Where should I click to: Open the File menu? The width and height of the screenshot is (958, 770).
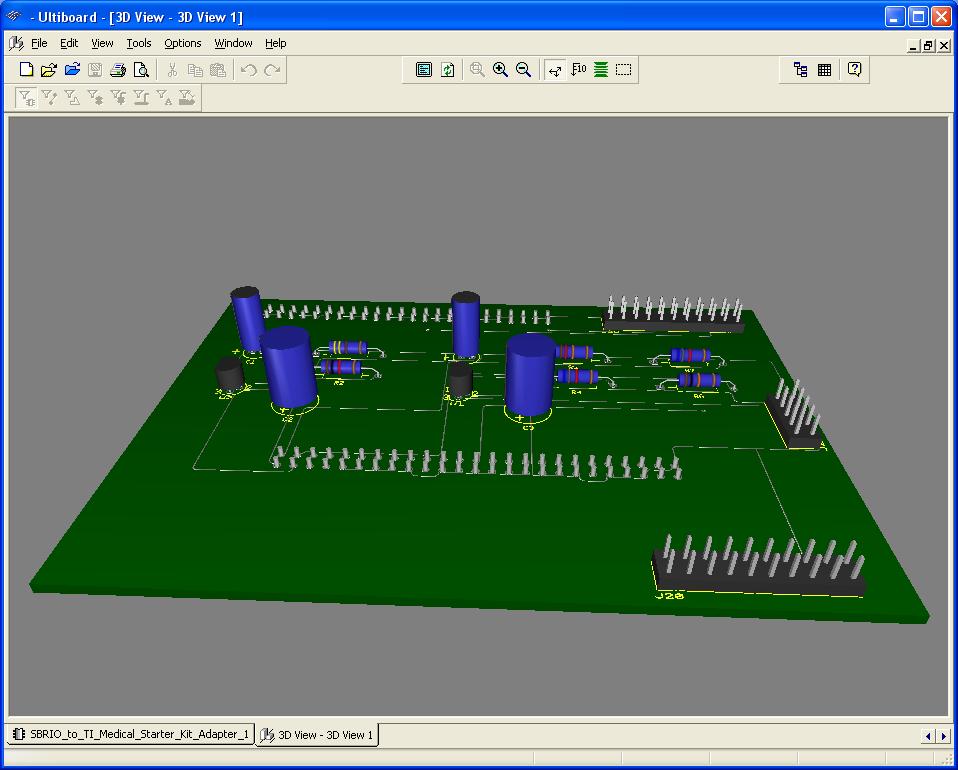click(x=39, y=43)
